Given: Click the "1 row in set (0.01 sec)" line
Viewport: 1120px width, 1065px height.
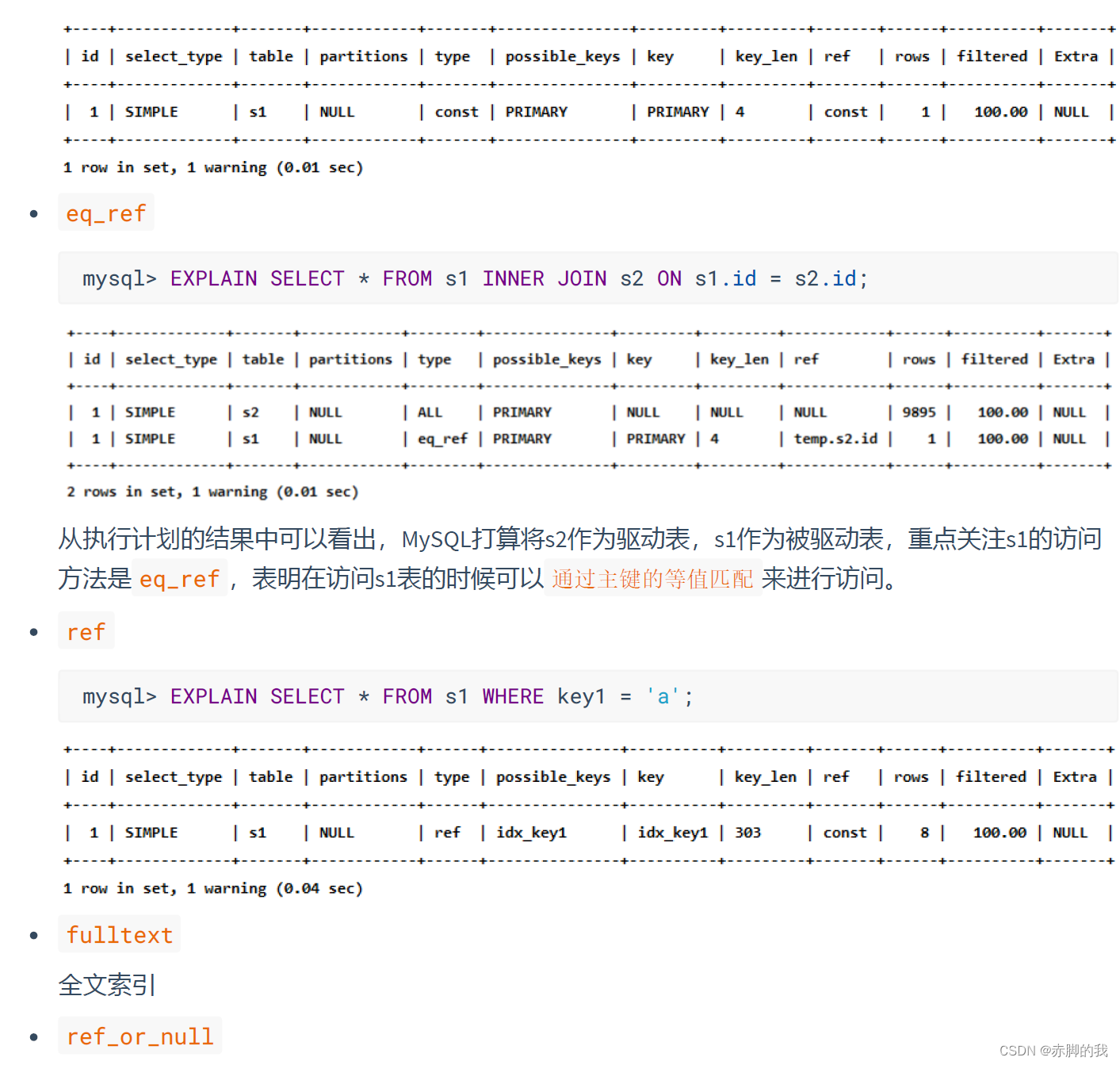Looking at the screenshot, I should pyautogui.click(x=213, y=167).
